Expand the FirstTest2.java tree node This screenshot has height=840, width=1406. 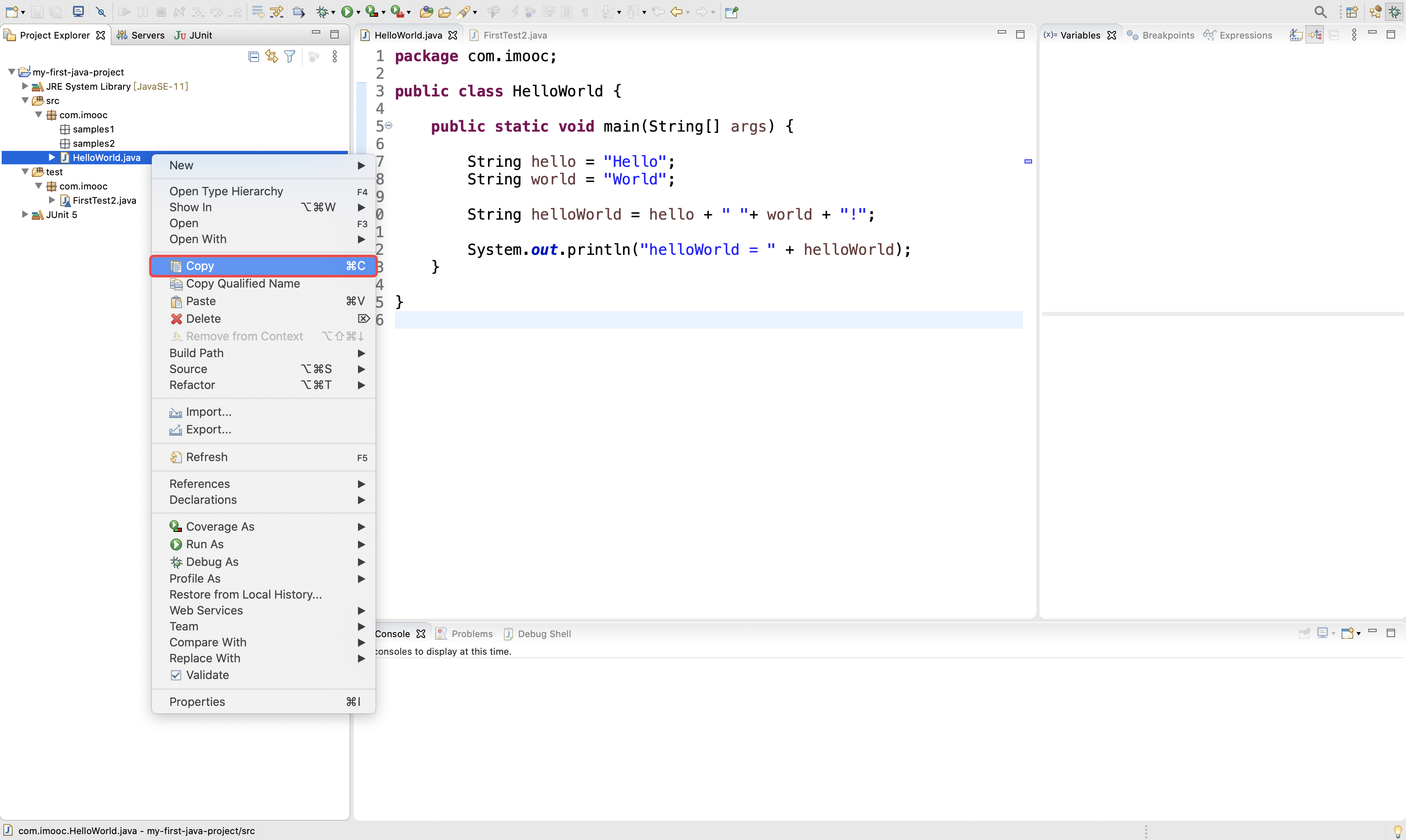(x=52, y=200)
